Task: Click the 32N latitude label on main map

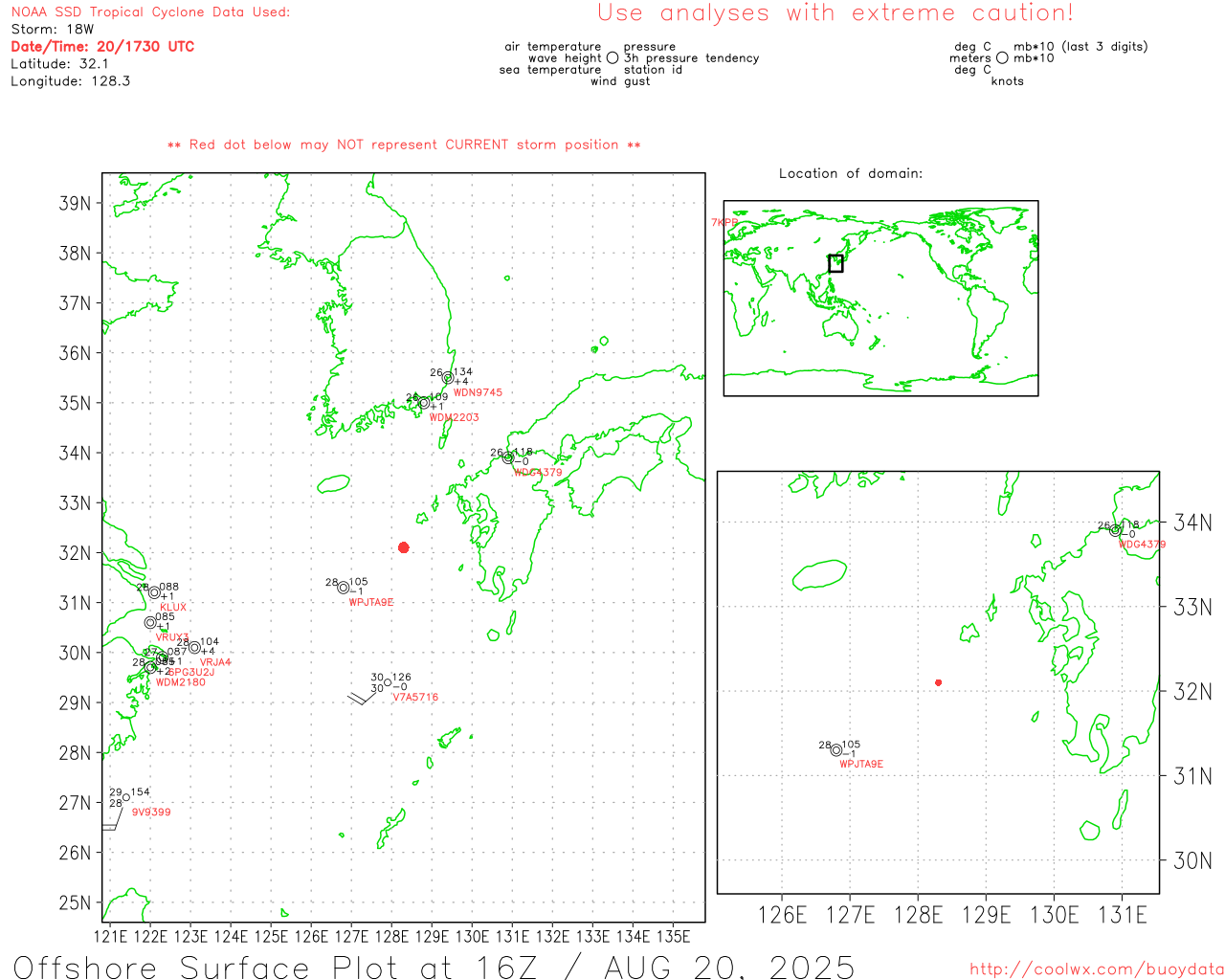Action: 75,553
